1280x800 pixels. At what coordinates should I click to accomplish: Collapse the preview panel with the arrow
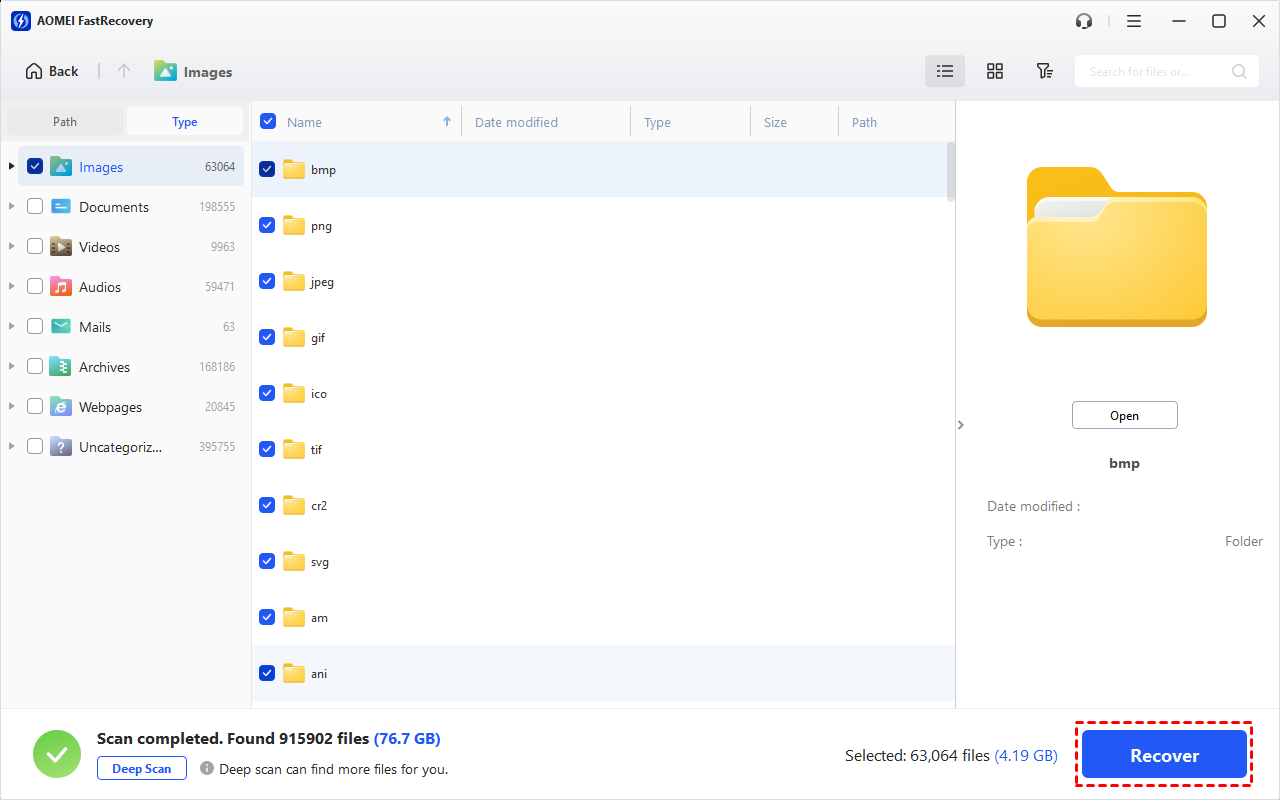coord(961,425)
